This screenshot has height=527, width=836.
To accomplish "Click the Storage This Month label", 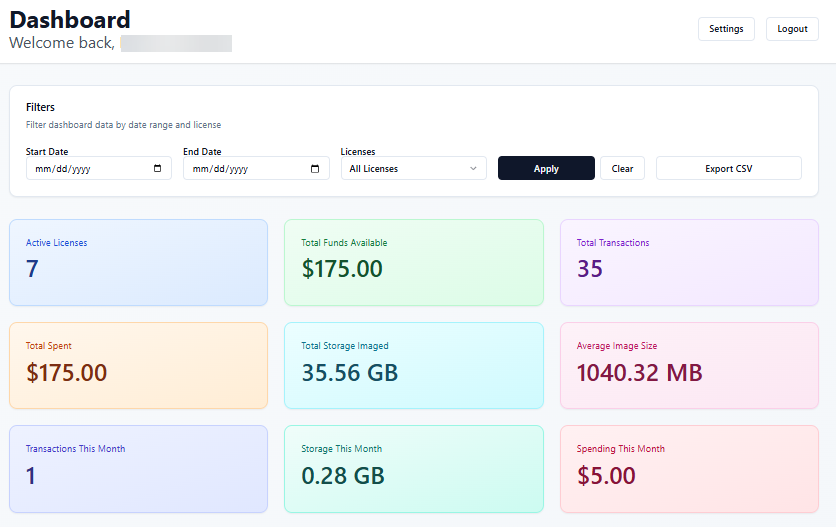I will click(x=341, y=449).
